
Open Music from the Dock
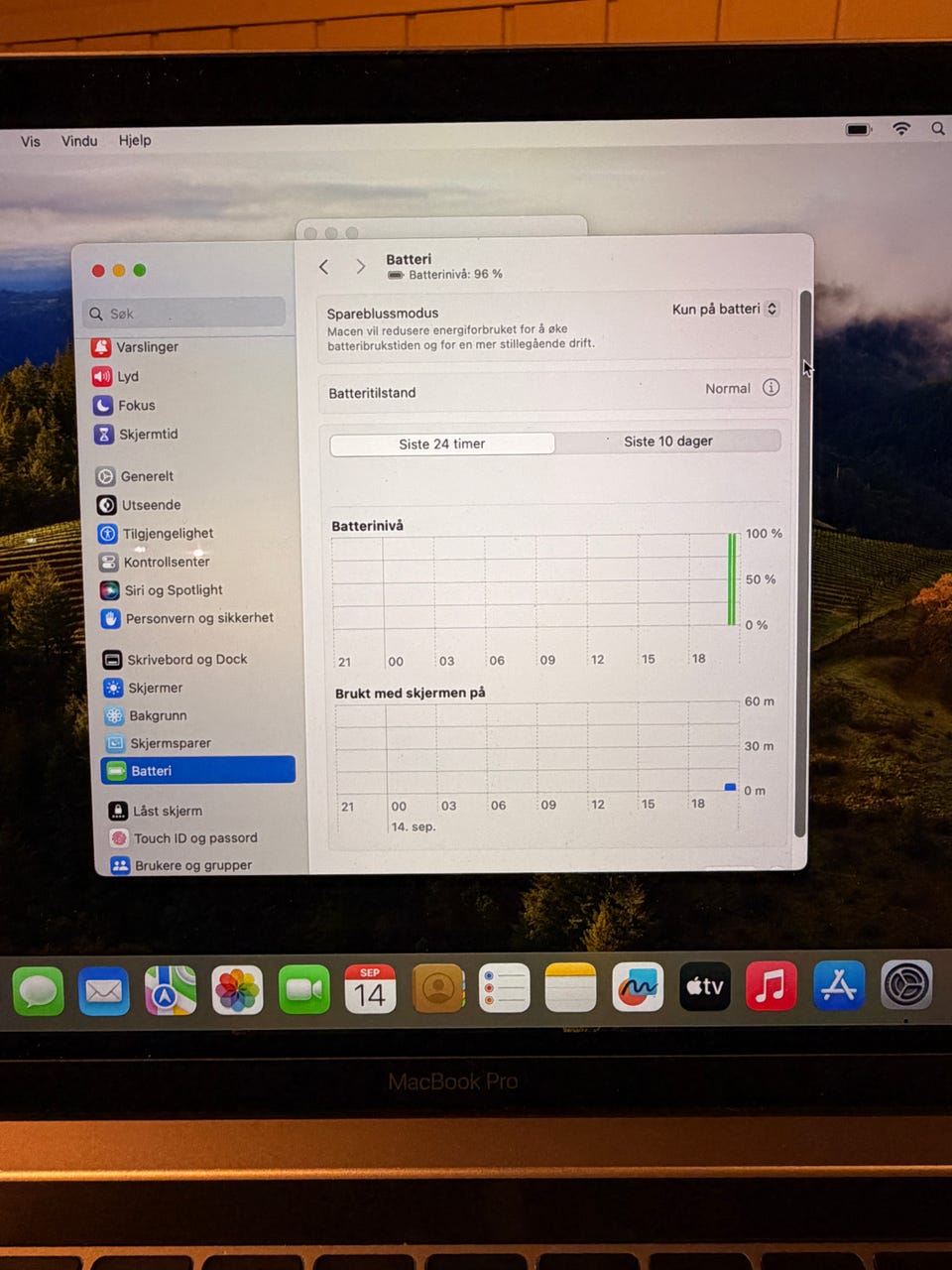pos(771,986)
